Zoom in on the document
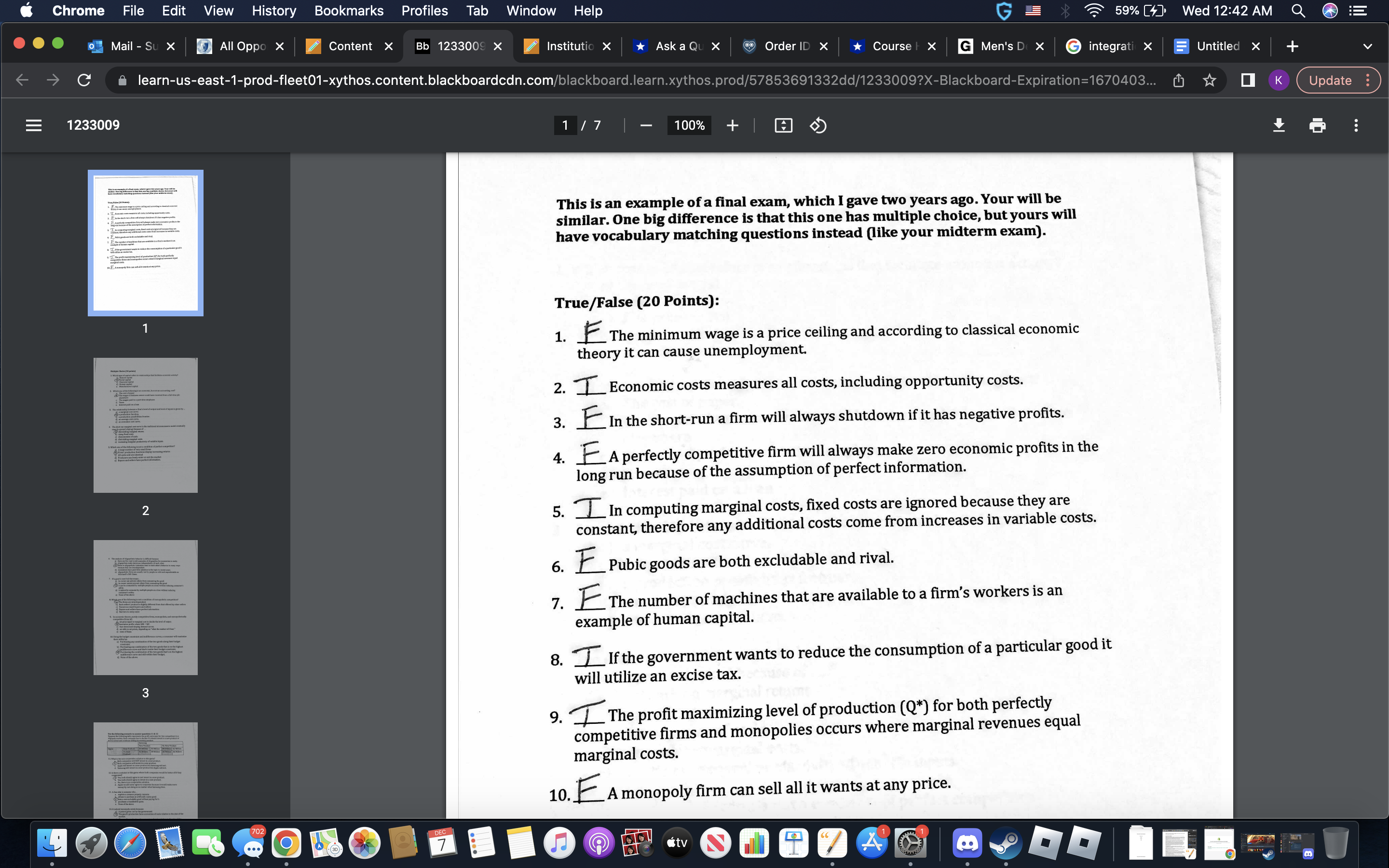Image resolution: width=1389 pixels, height=868 pixels. click(x=733, y=125)
